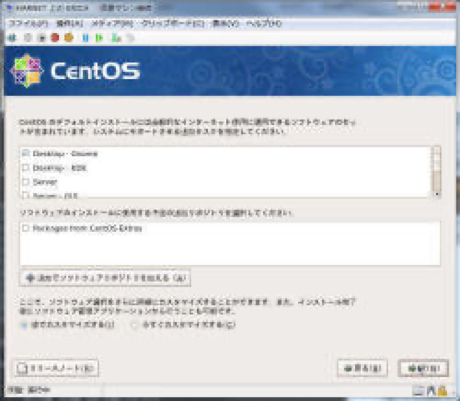Click the Back button
The height and width of the screenshot is (401, 460).
[x=362, y=368]
